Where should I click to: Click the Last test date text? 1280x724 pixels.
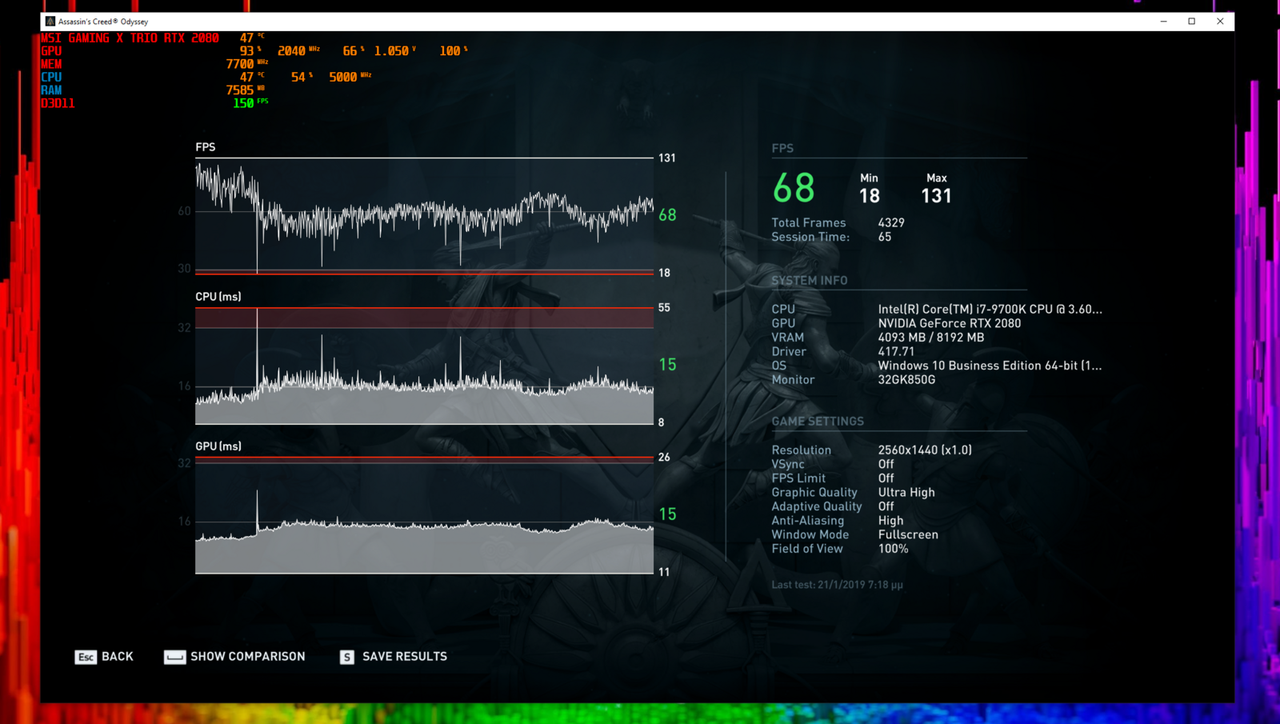tap(837, 584)
